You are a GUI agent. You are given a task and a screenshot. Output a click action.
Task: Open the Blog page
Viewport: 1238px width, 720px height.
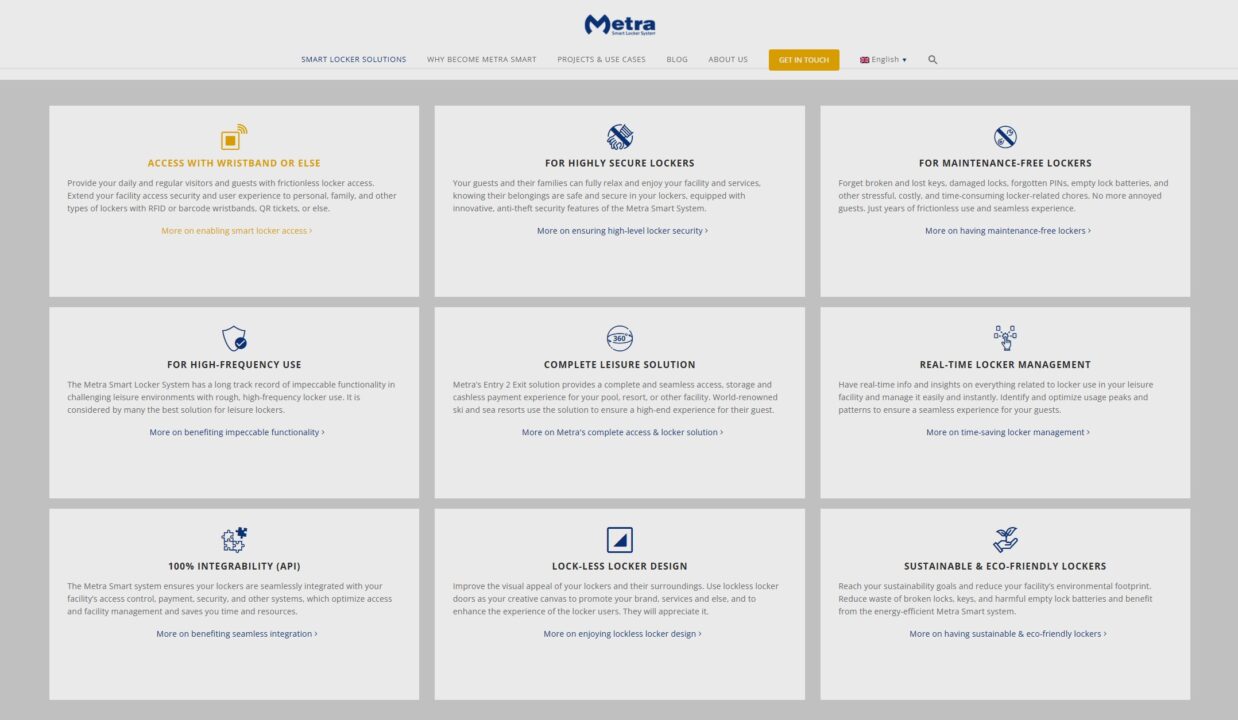click(677, 60)
